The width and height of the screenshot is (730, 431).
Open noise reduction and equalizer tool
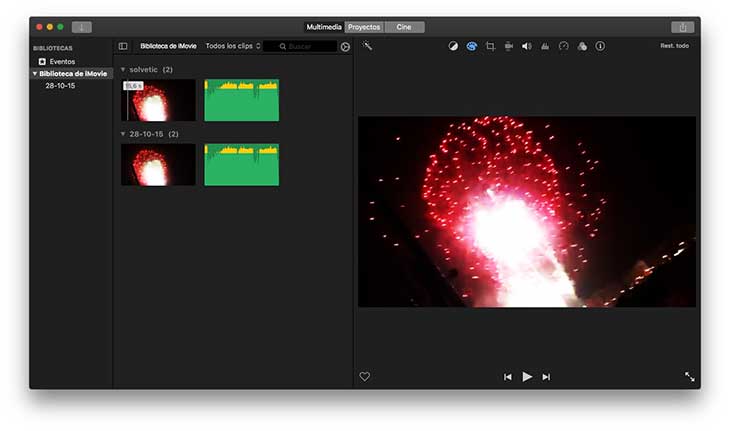click(545, 46)
